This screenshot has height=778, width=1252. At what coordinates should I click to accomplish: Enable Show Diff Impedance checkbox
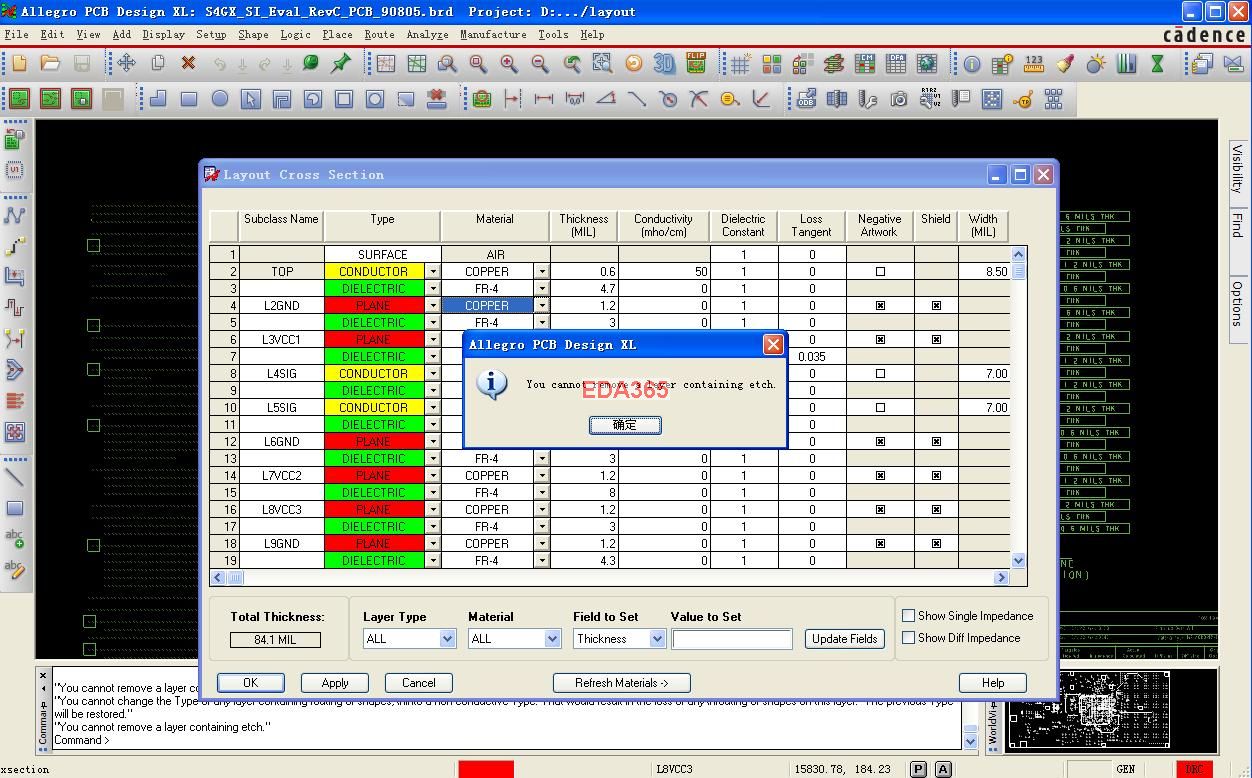(x=908, y=637)
